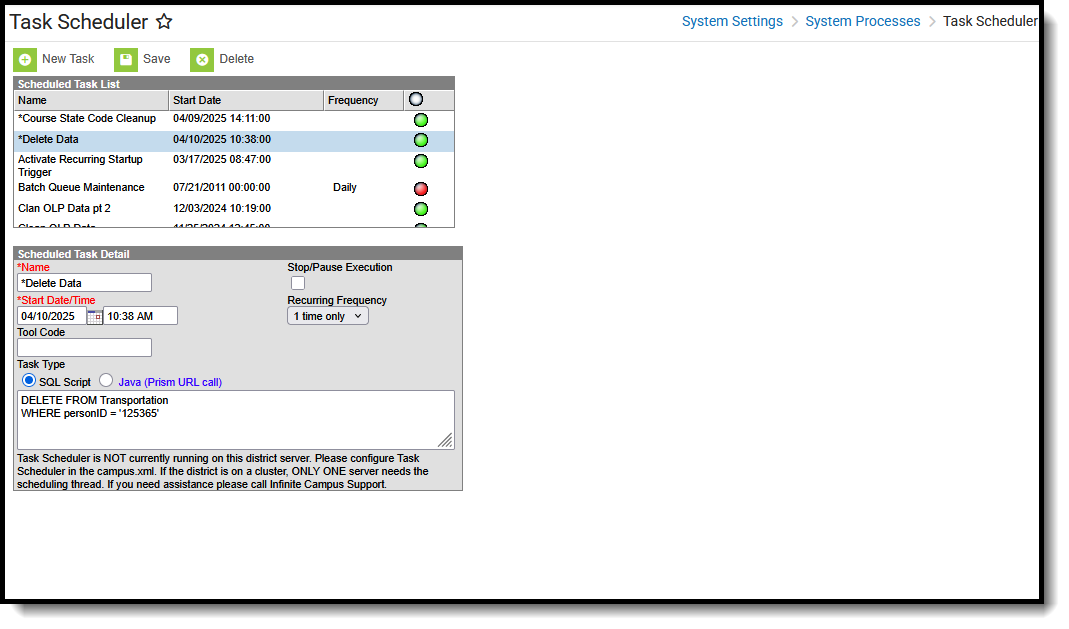Click the start date field 04/10/2025
1069x629 pixels.
coord(52,316)
